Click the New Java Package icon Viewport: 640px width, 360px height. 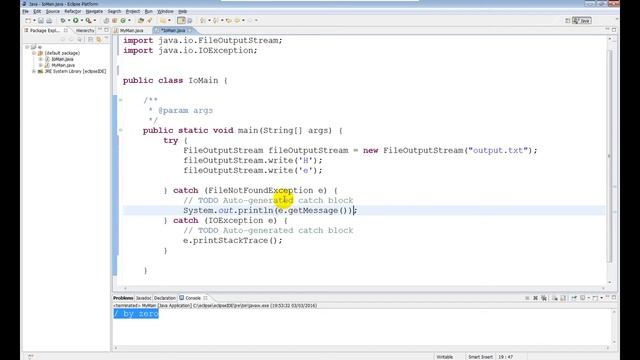pyautogui.click(x=115, y=20)
